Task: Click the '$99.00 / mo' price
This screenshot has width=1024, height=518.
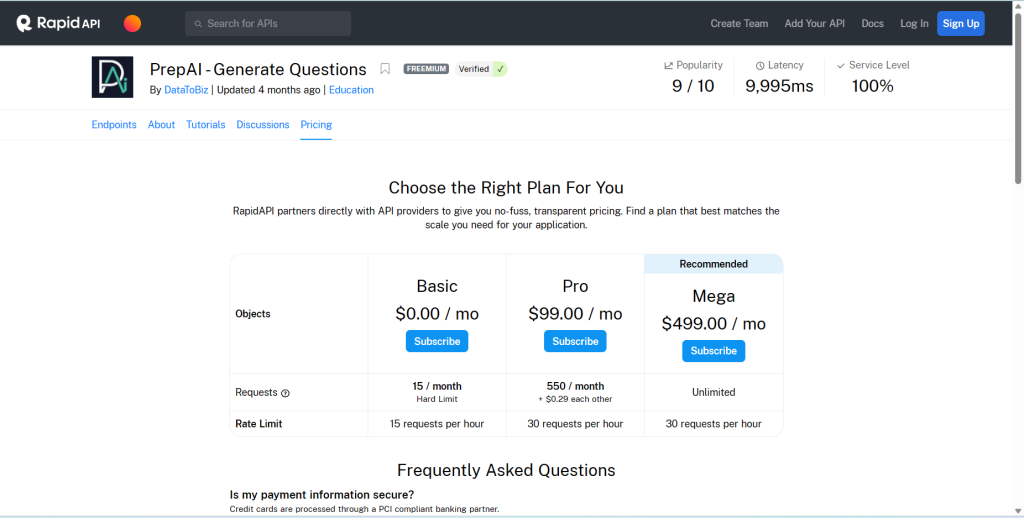Action: tap(575, 314)
